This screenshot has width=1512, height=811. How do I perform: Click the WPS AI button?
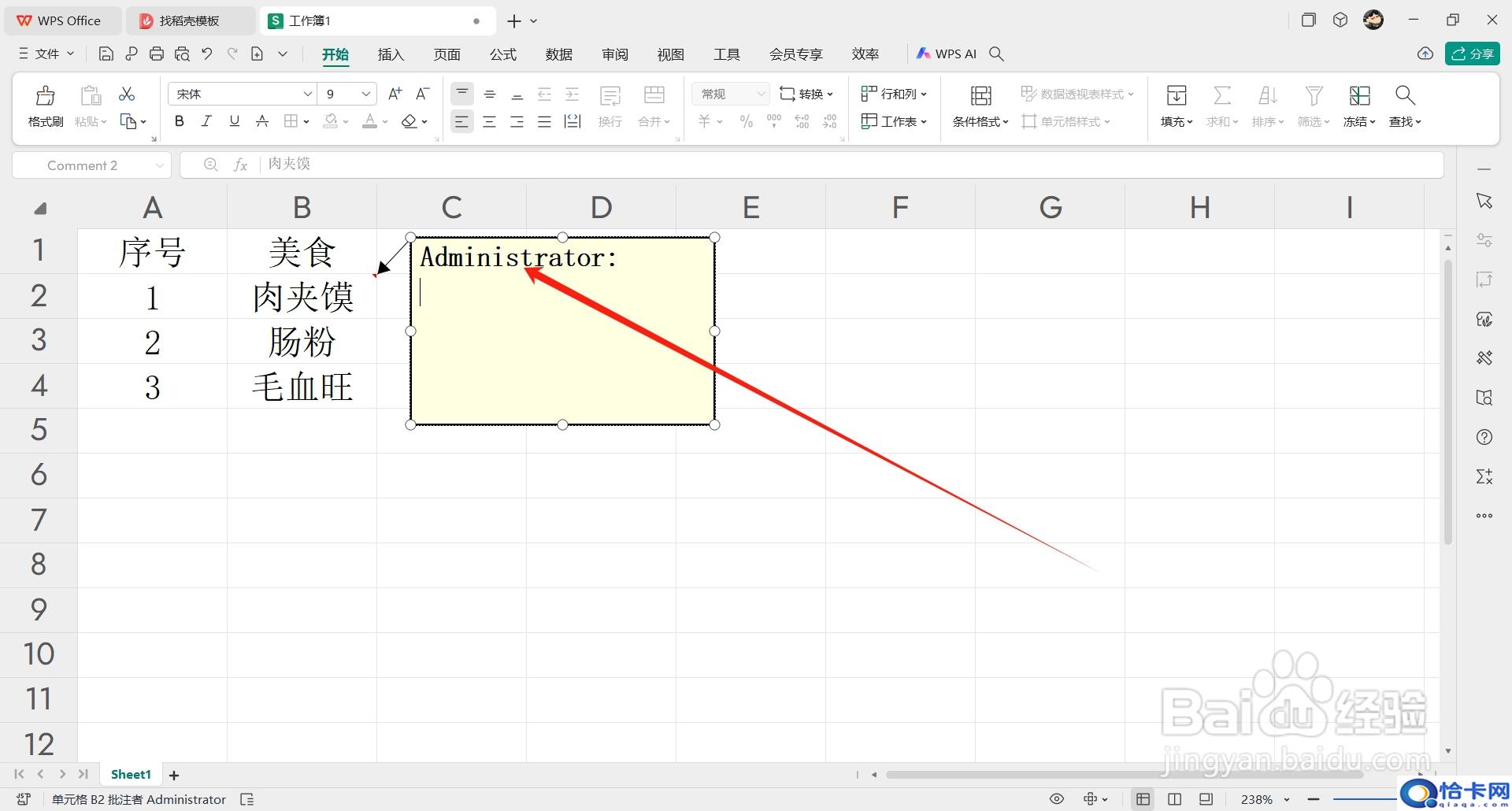(947, 54)
